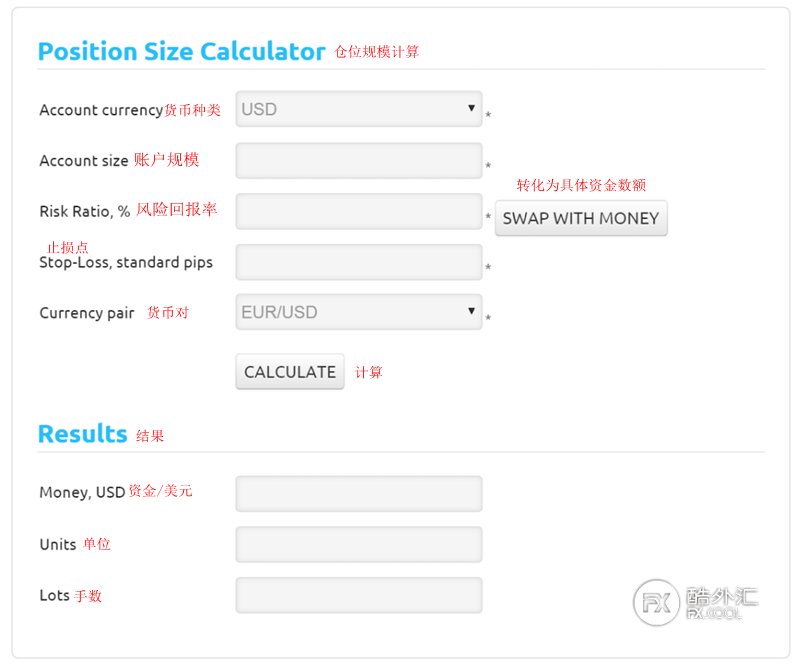Select the Stop-Loss standard pips input box
Image resolution: width=800 pixels, height=668 pixels.
click(x=358, y=262)
